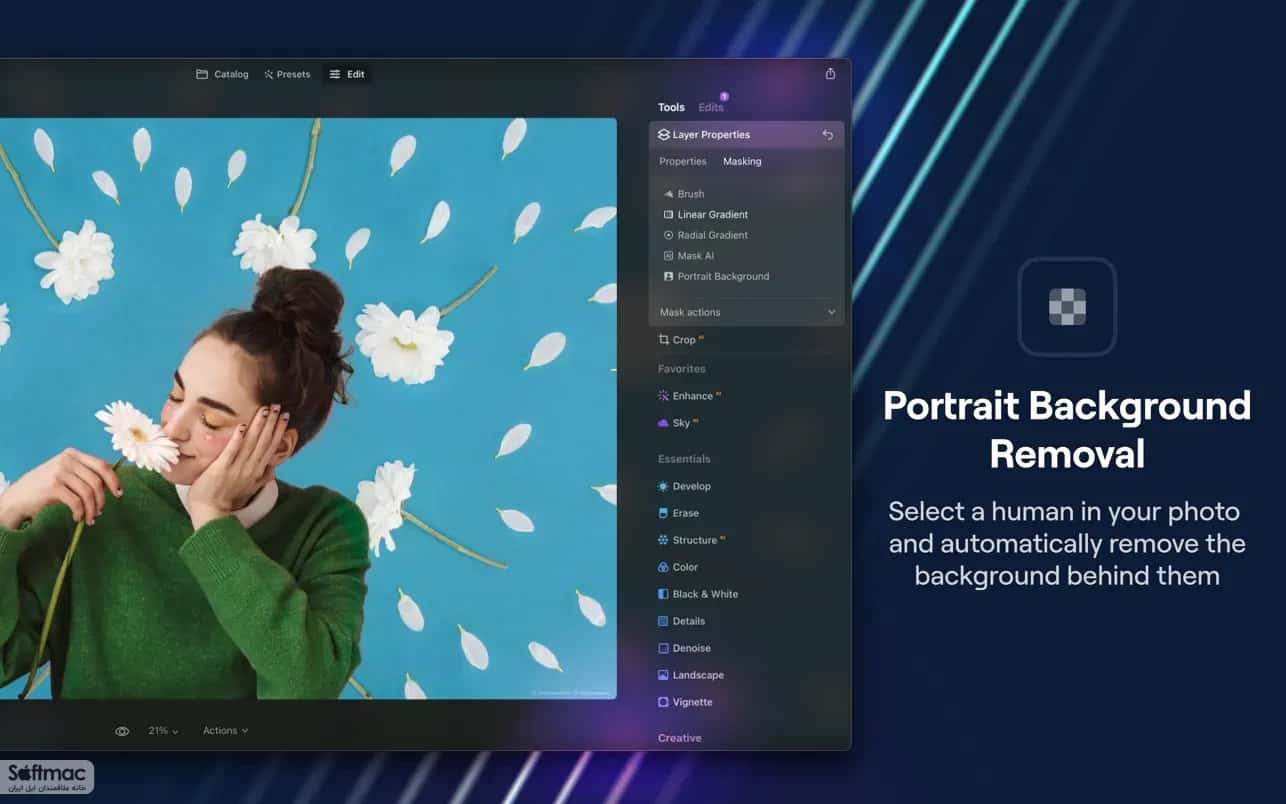Open the Details tool

(681, 621)
